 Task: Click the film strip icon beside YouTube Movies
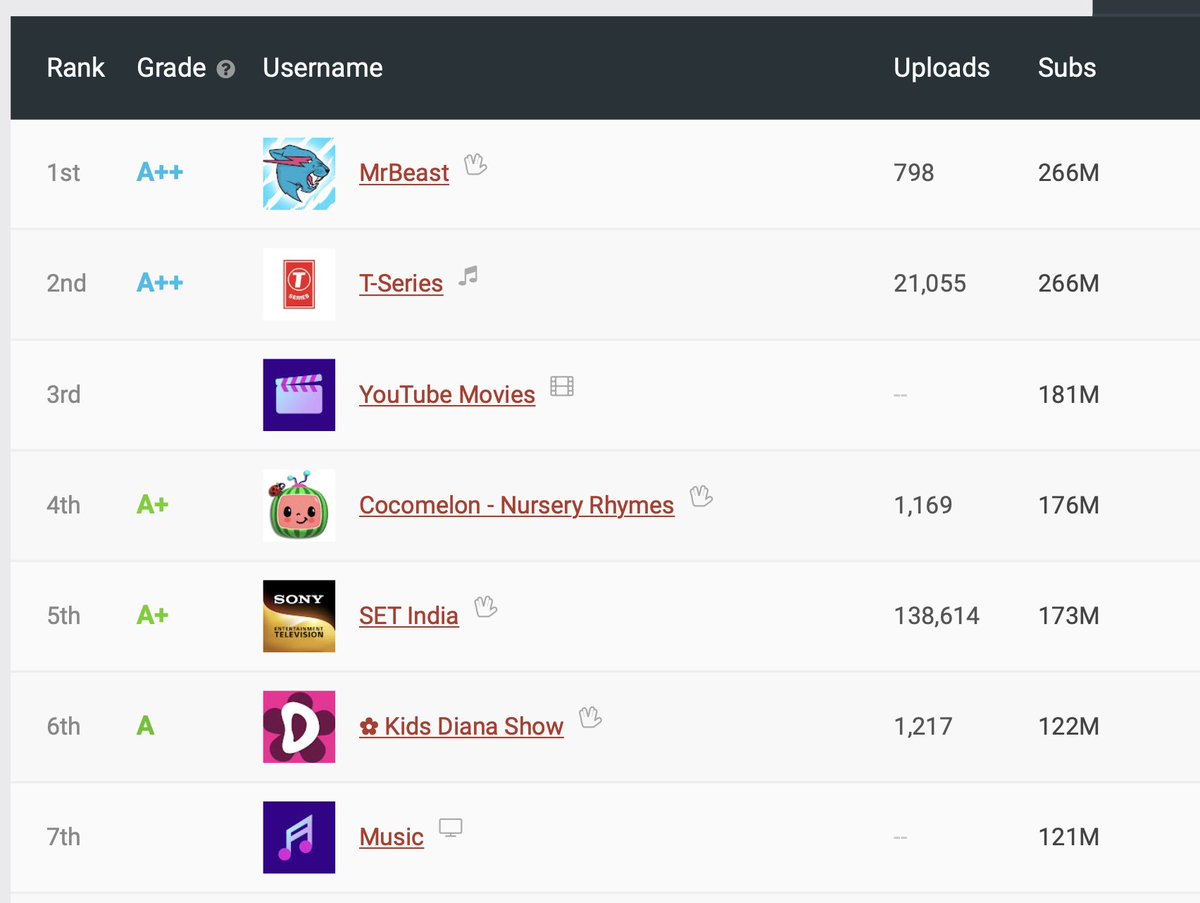[x=562, y=386]
